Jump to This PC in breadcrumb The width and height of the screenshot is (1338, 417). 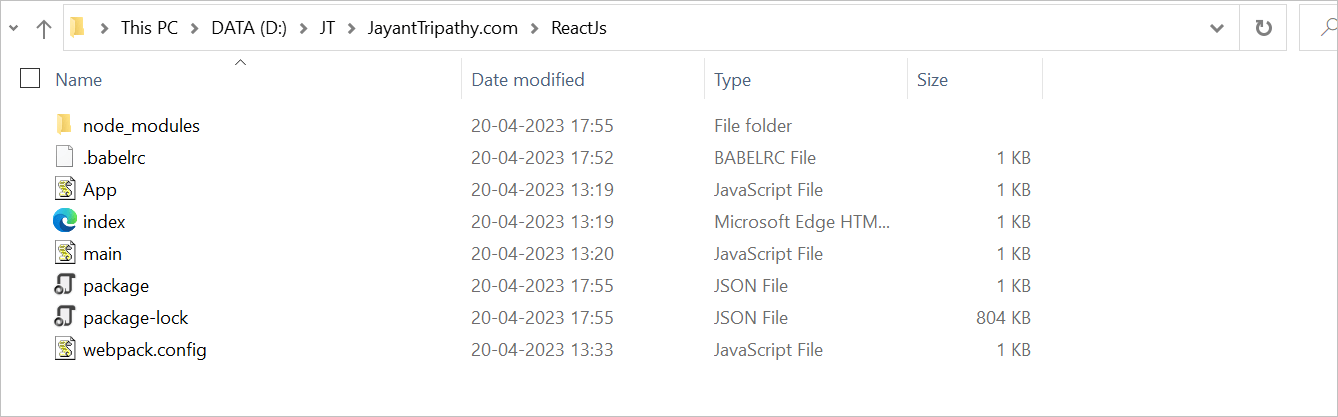tap(149, 28)
